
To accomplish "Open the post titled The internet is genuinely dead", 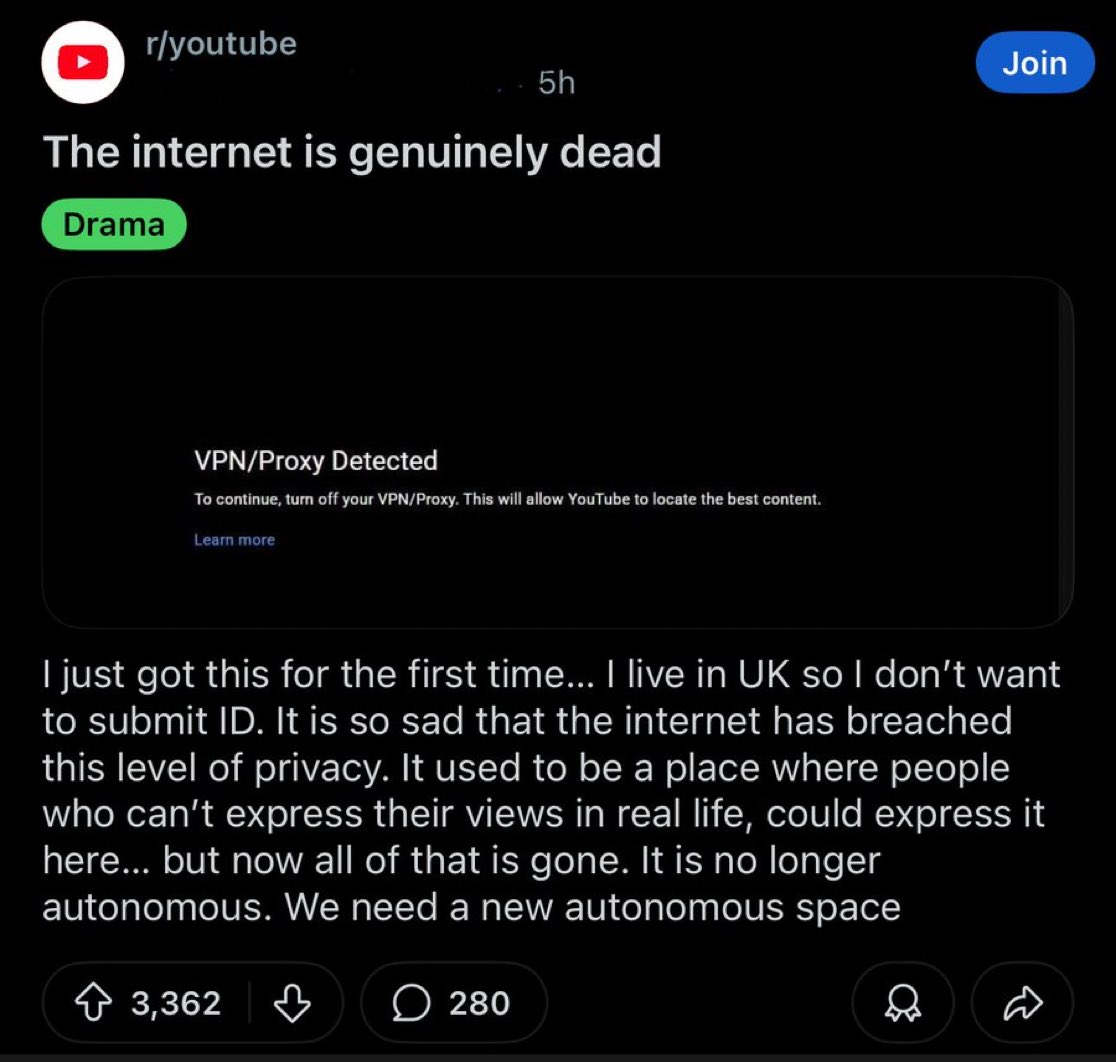I will pyautogui.click(x=352, y=152).
